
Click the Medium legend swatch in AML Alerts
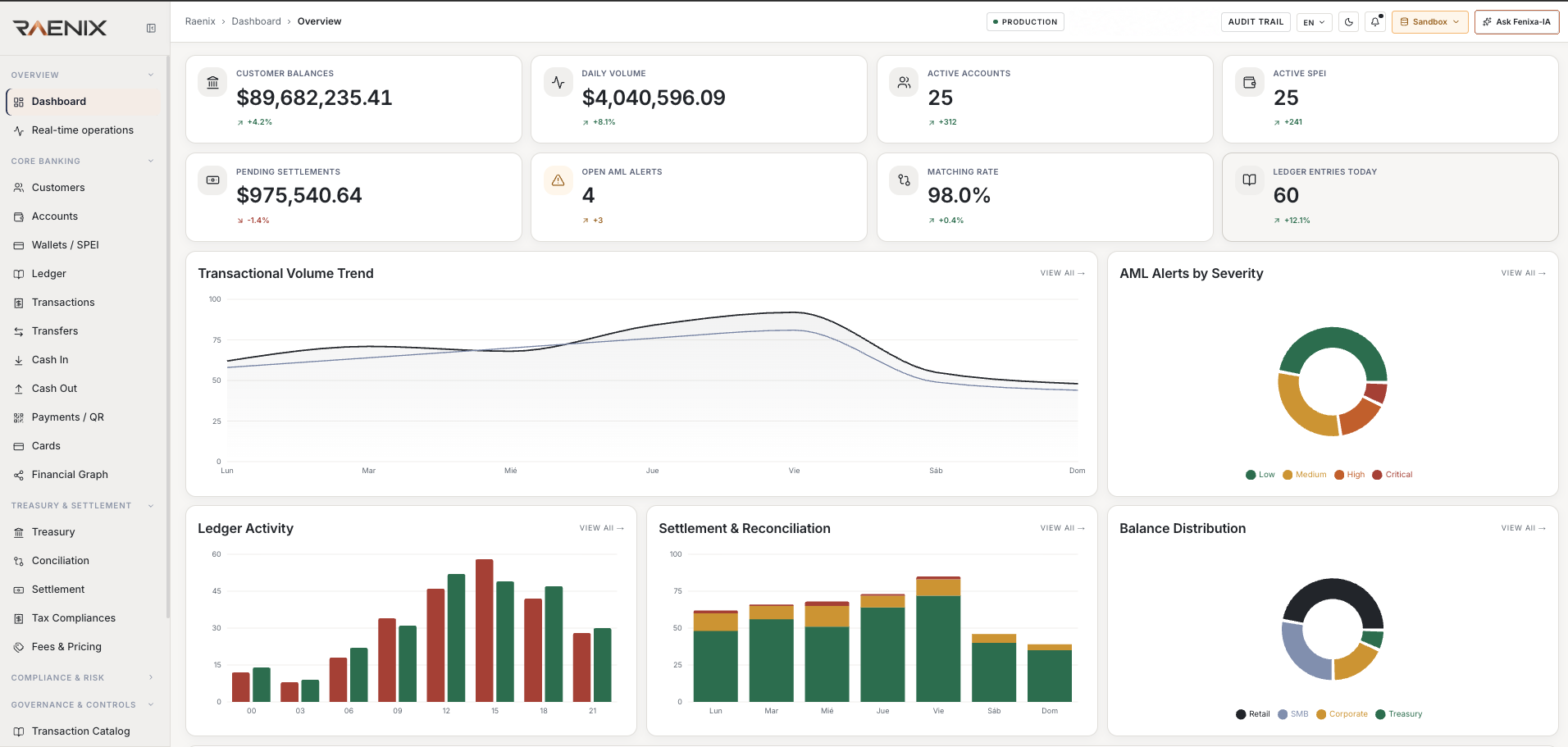1288,475
